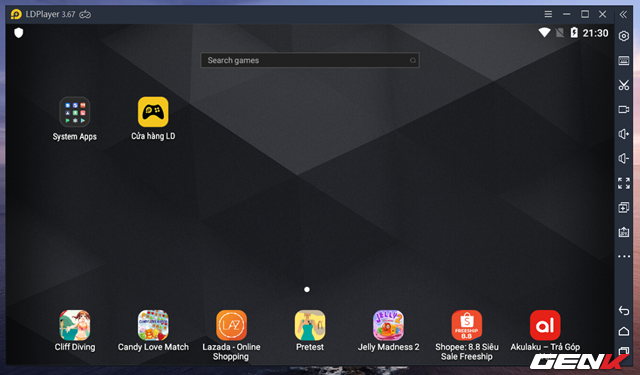Launch Cửa hàng LD store app
The height and width of the screenshot is (375, 640).
[153, 112]
